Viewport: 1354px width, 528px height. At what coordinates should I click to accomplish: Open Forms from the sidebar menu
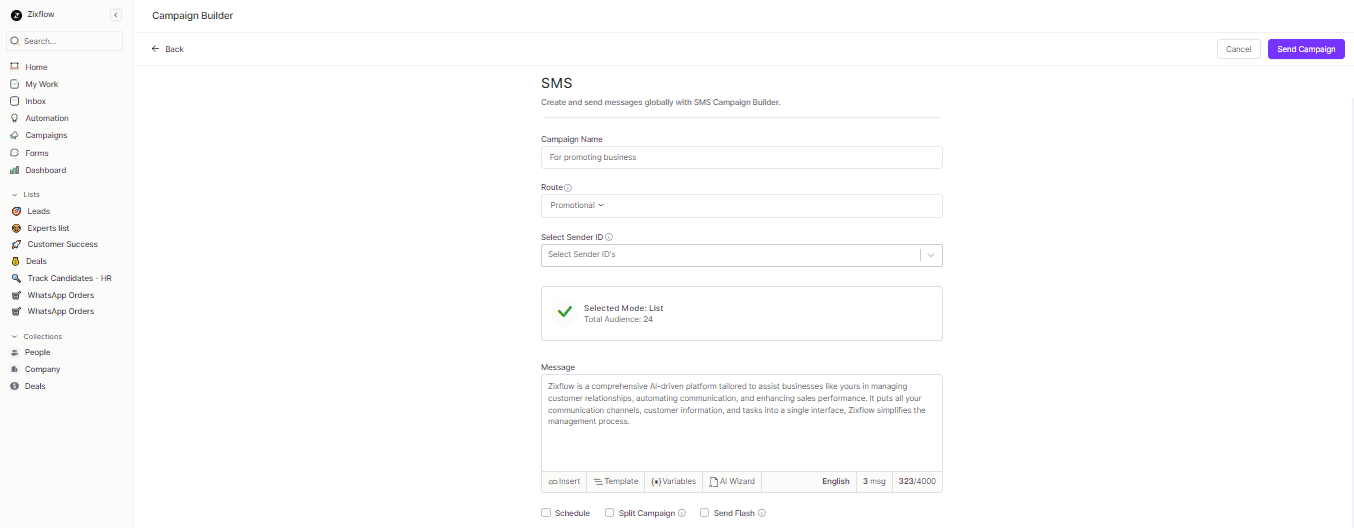click(x=36, y=153)
